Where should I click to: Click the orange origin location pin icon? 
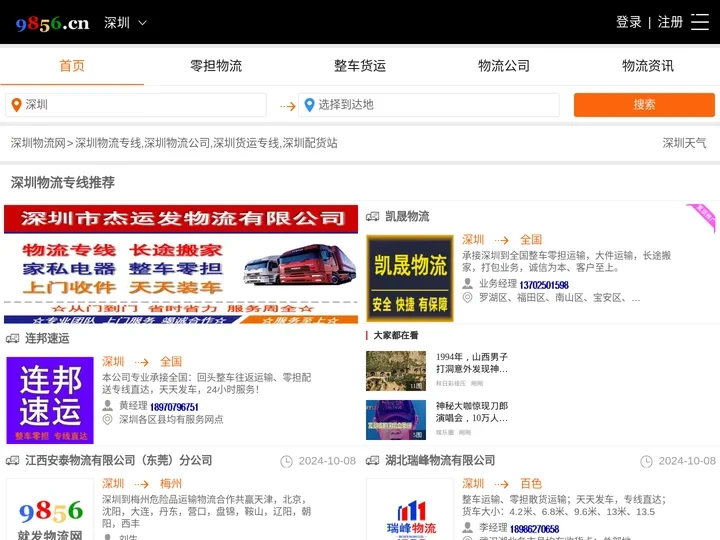pyautogui.click(x=17, y=105)
